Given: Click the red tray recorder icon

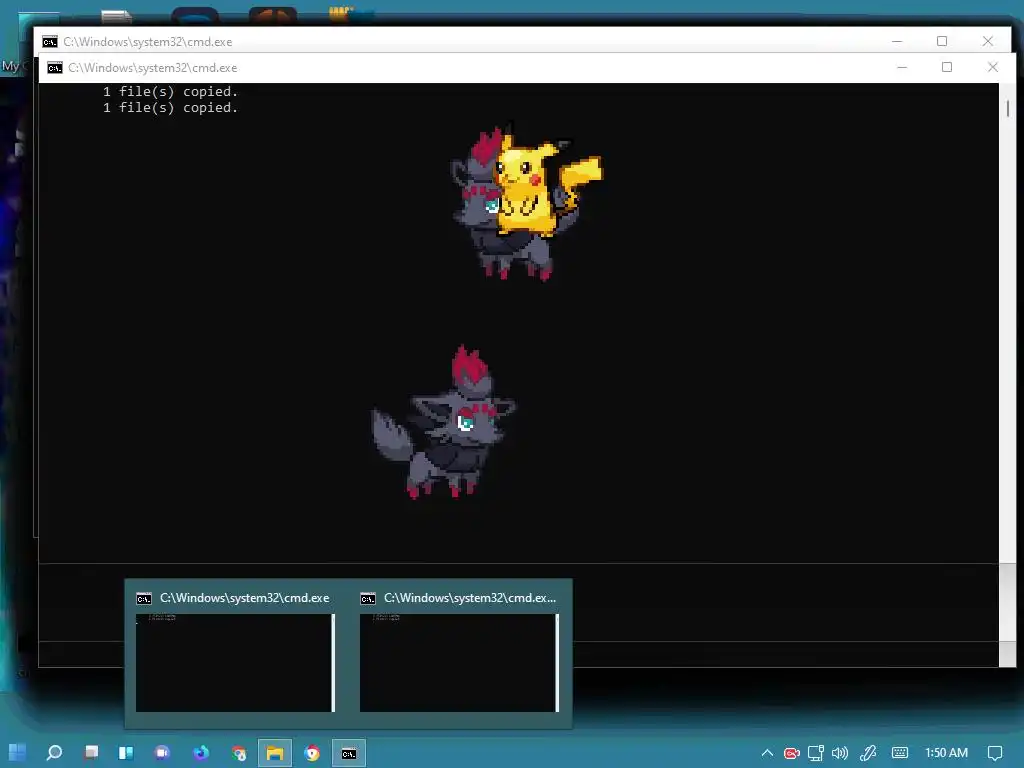Looking at the screenshot, I should coord(792,753).
